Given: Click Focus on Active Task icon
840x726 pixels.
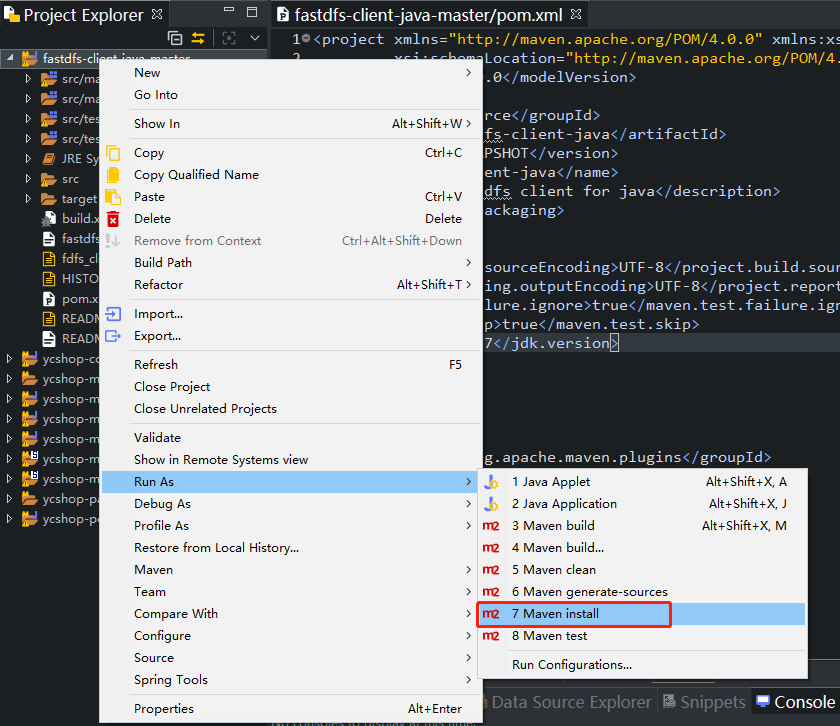Looking at the screenshot, I should (229, 39).
